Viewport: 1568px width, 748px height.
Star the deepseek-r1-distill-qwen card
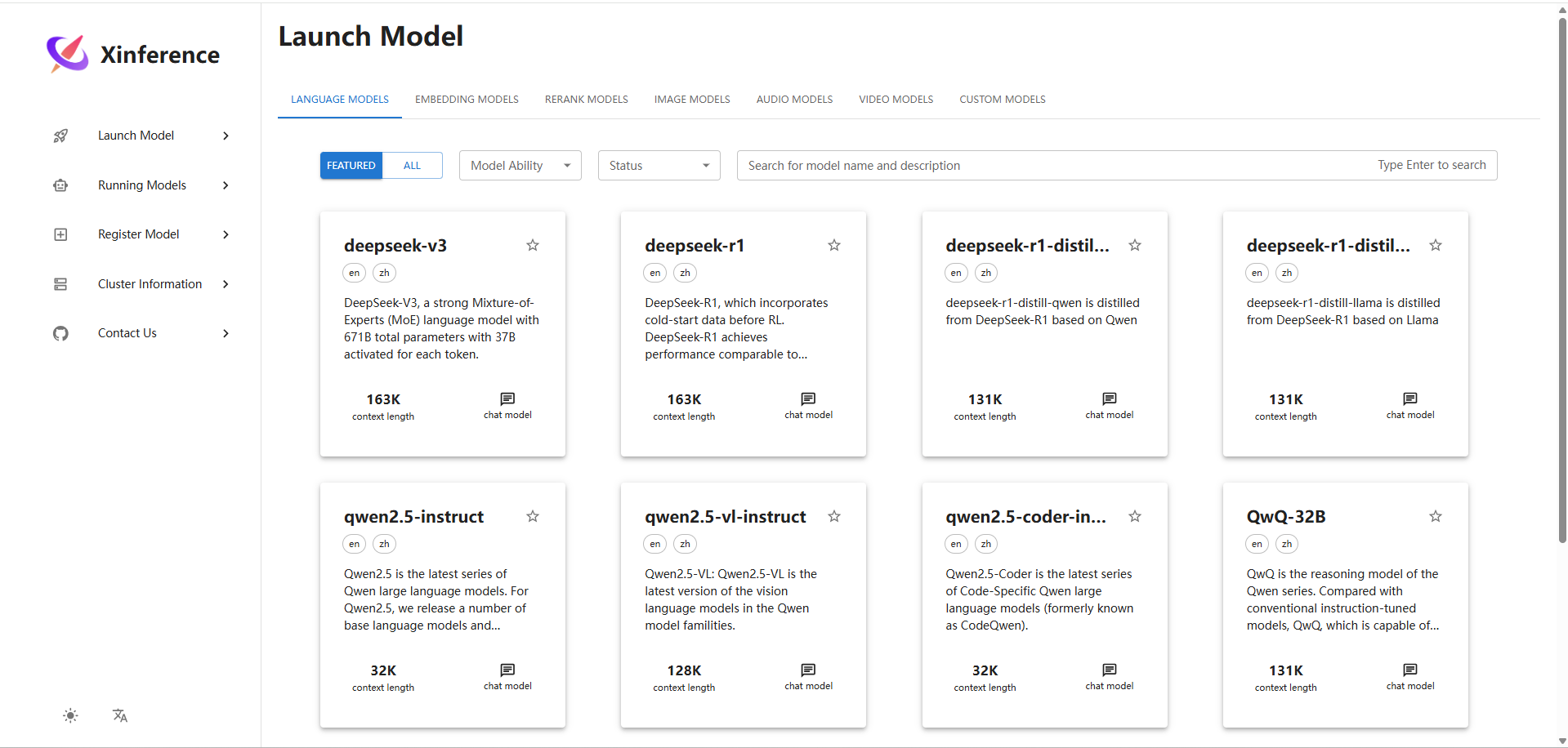point(1135,245)
